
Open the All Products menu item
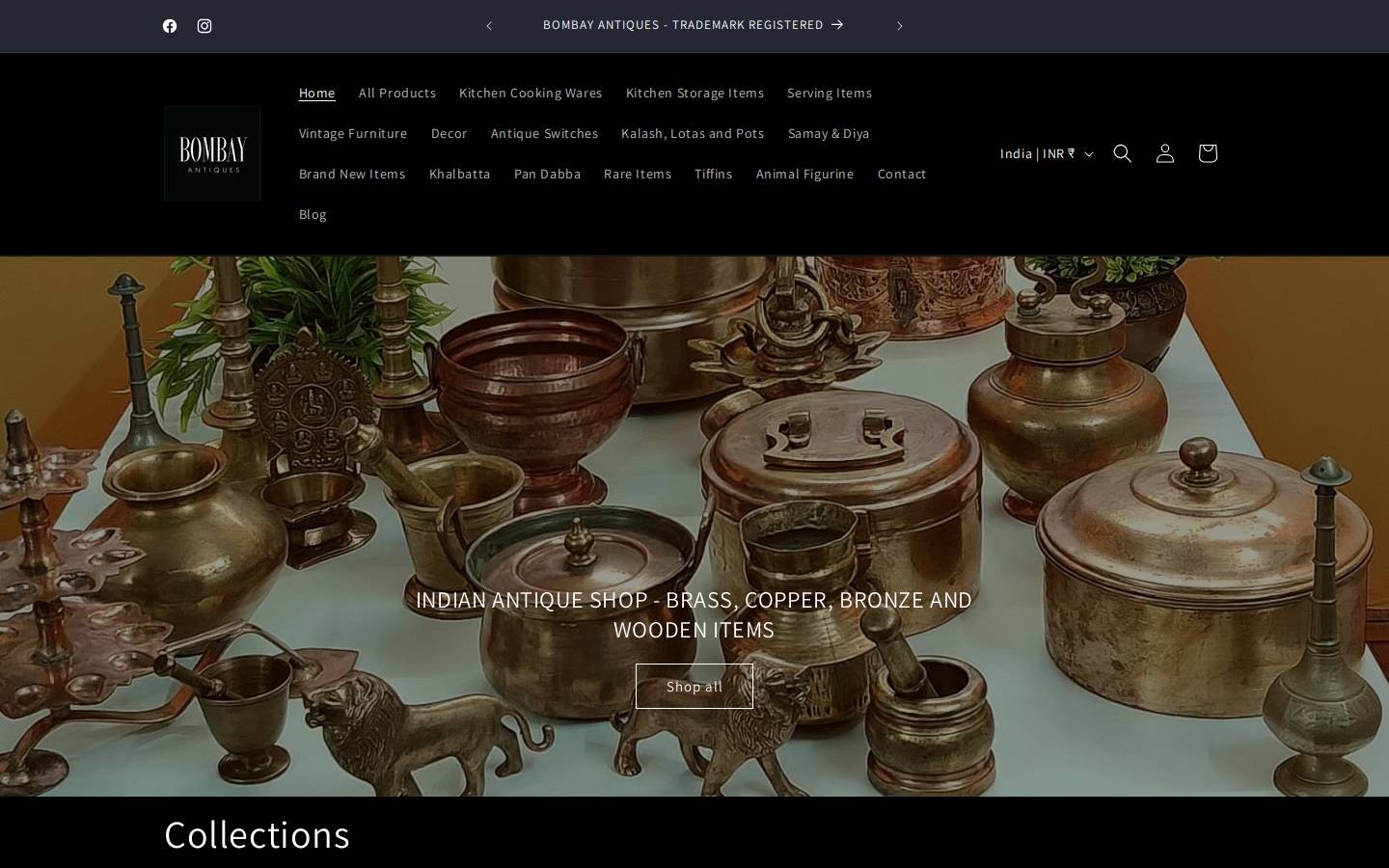(397, 93)
